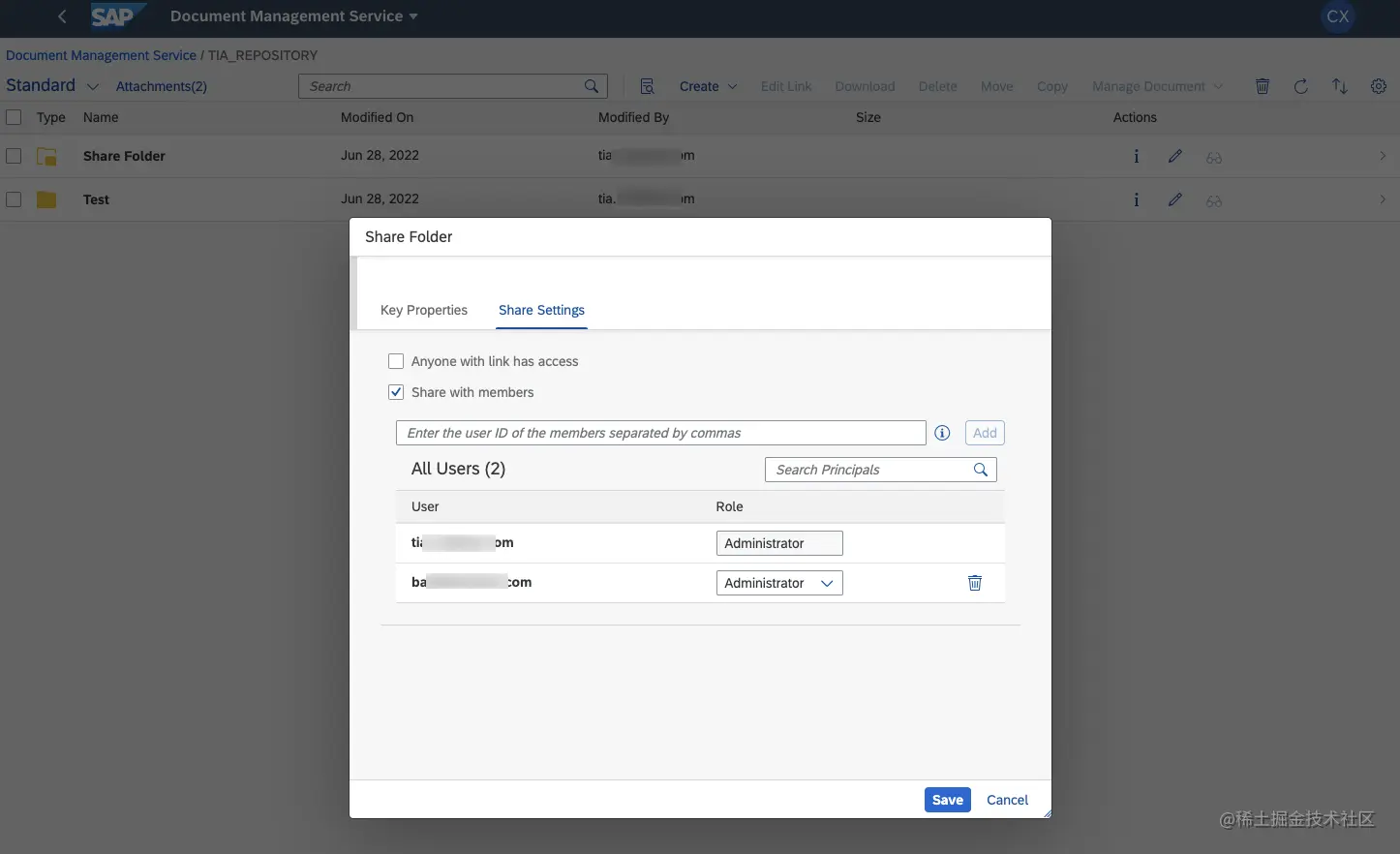Click the shared folder type icon

point(46,156)
